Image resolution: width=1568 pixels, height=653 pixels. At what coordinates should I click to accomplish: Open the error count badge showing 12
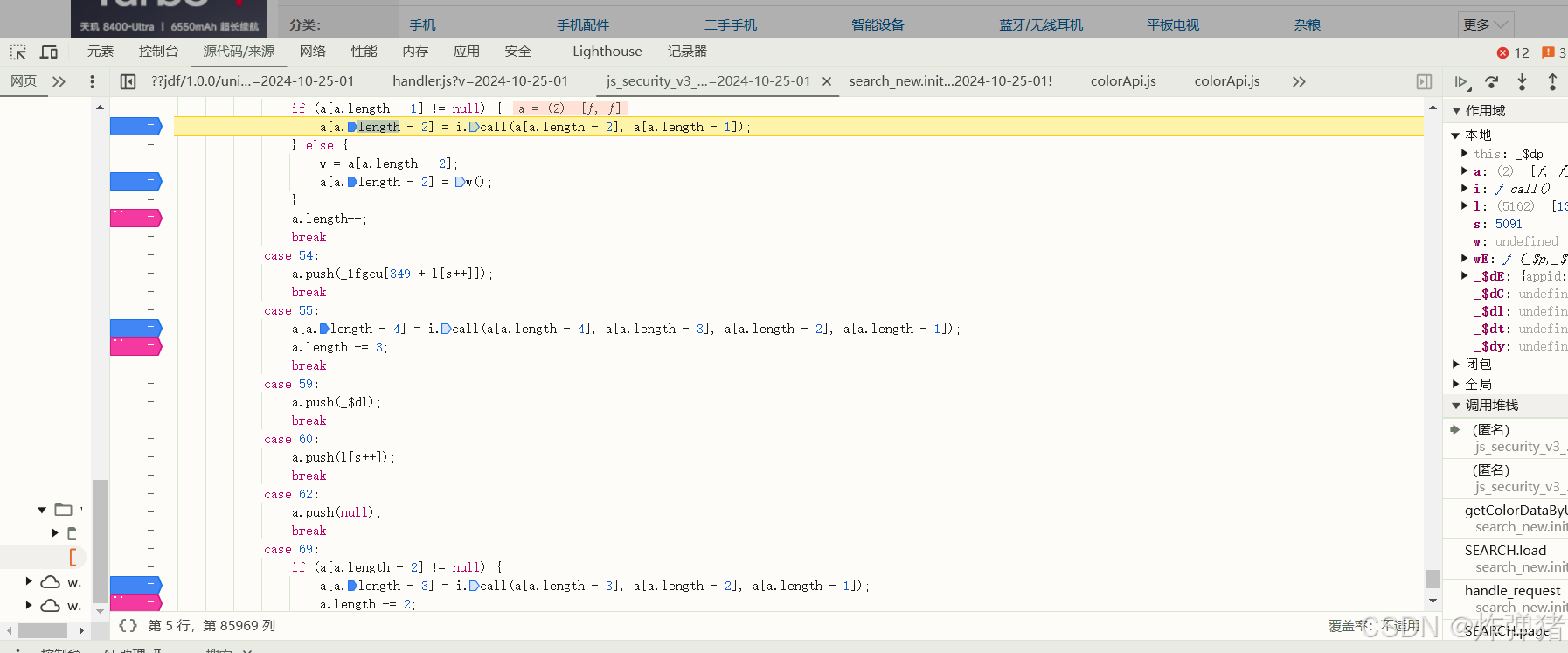click(1513, 52)
